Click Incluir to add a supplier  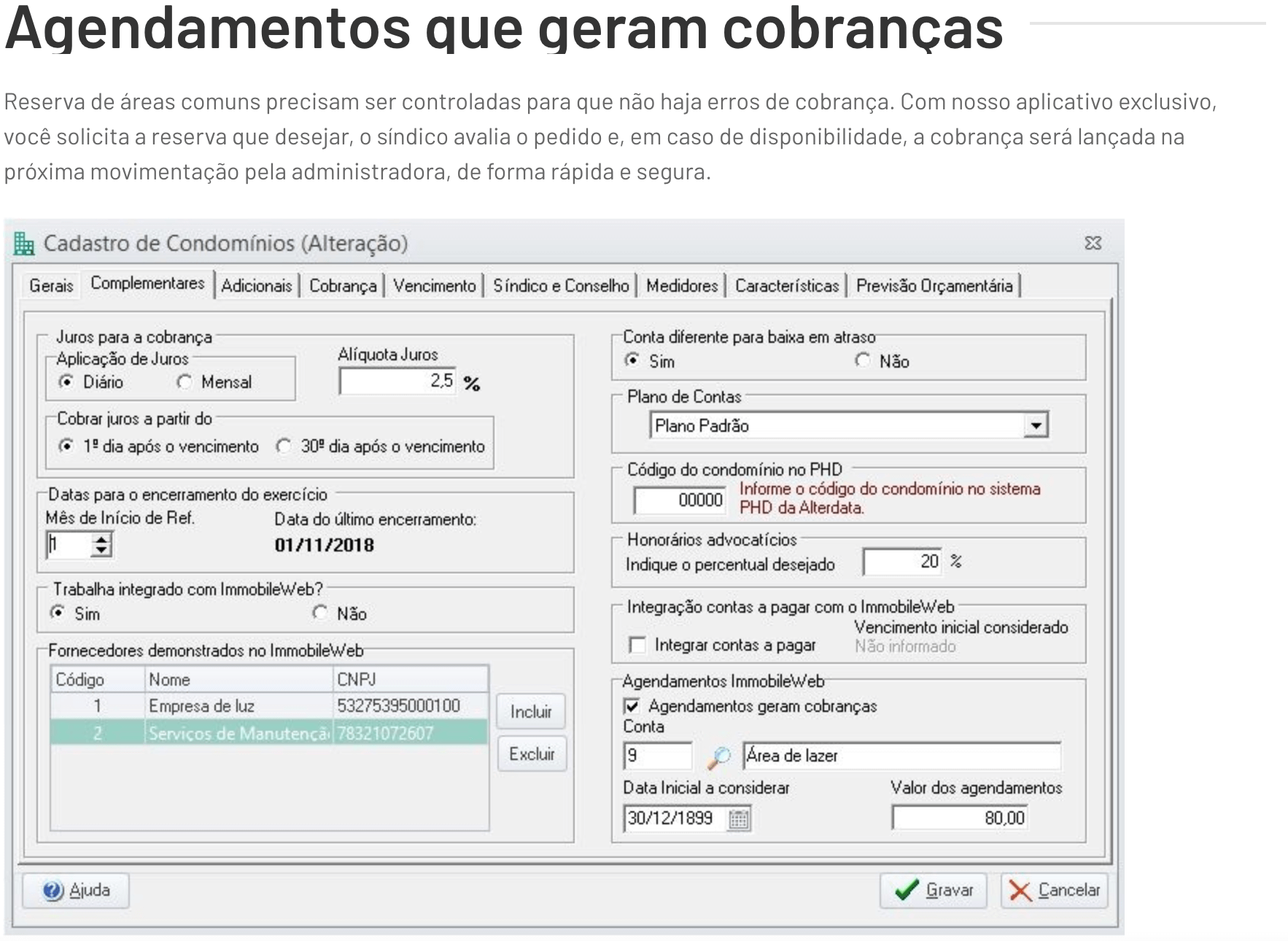coord(531,712)
